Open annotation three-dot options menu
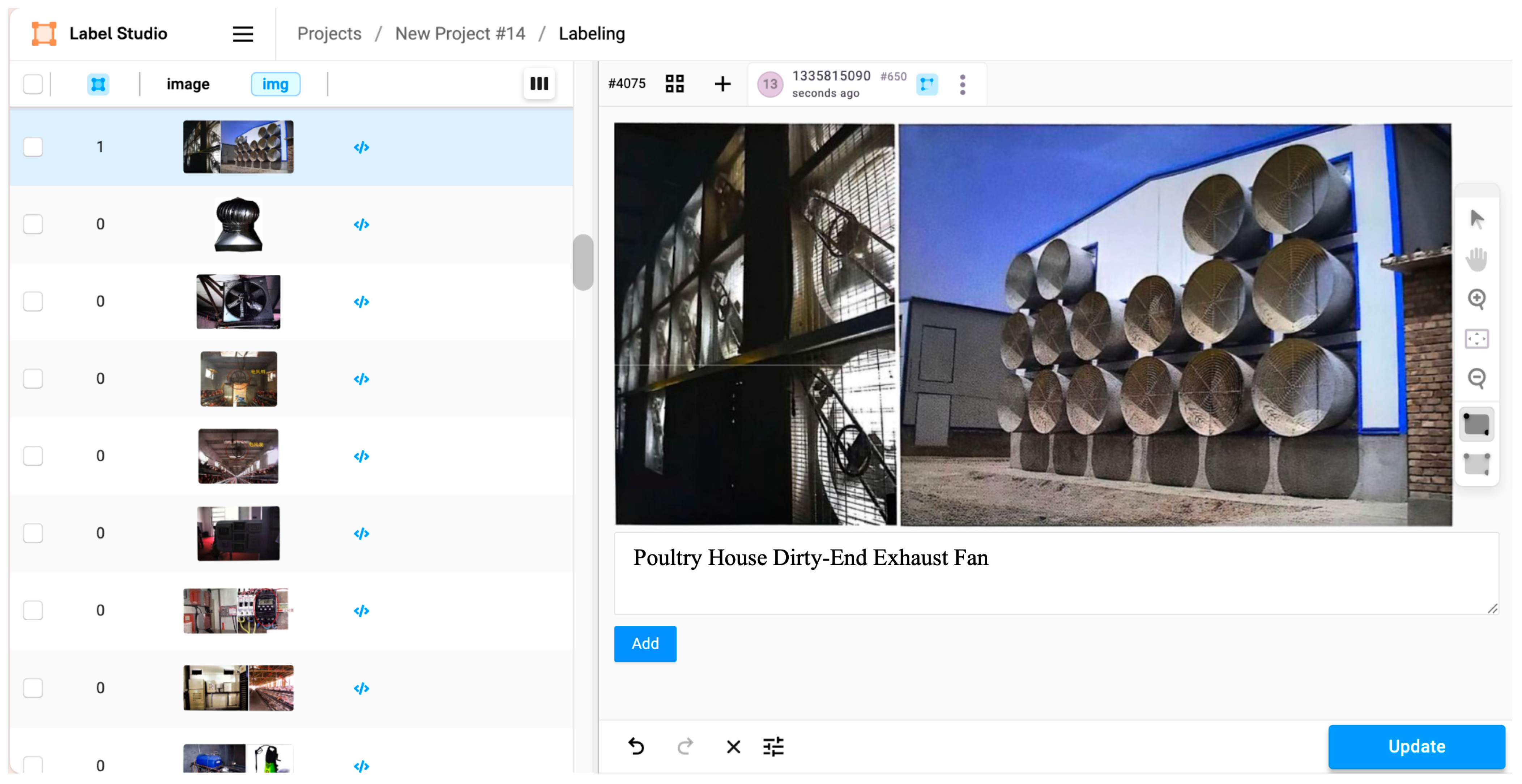 tap(963, 85)
